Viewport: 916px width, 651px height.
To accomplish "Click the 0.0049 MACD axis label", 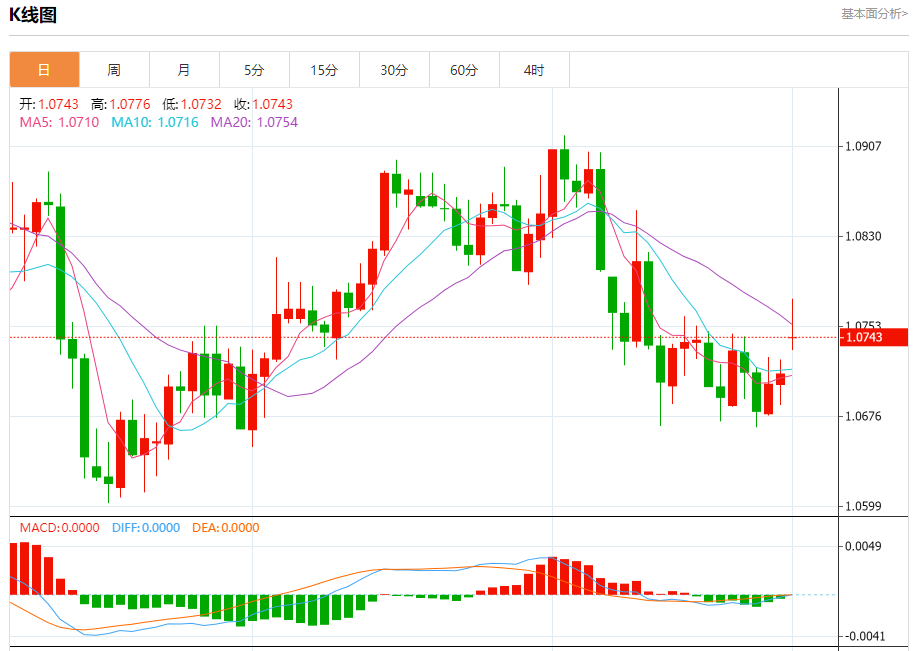I will click(863, 546).
